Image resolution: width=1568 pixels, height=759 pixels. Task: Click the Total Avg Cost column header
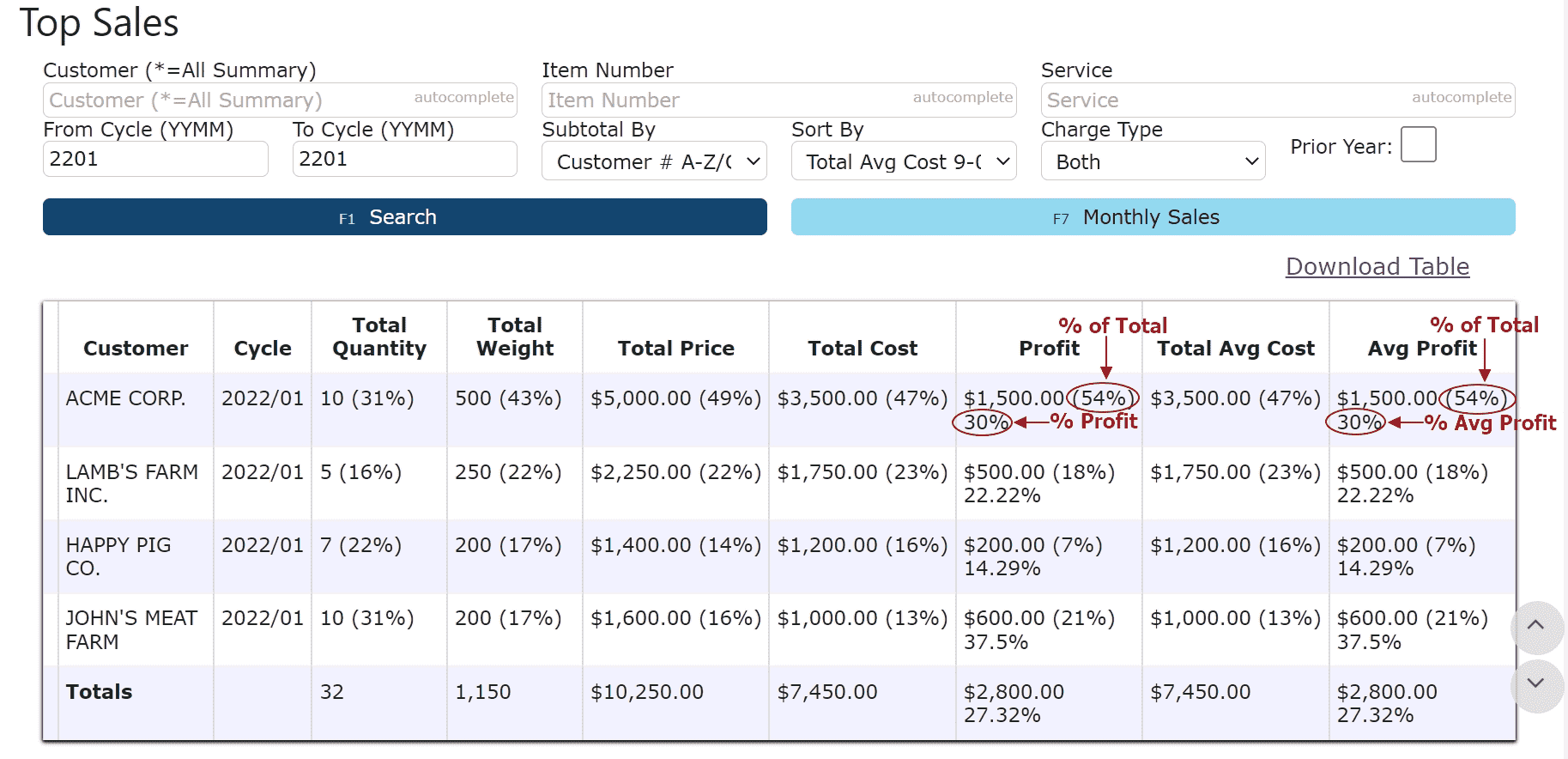tap(1236, 349)
